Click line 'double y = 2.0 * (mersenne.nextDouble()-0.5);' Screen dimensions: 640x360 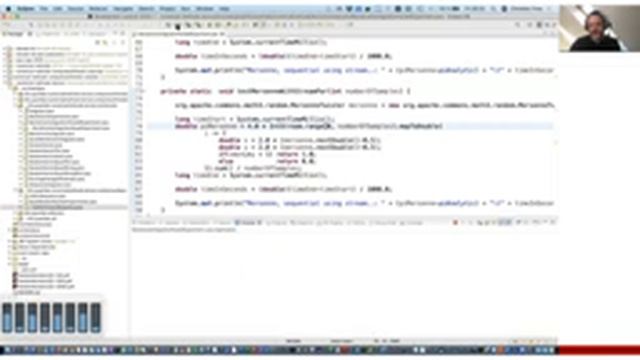click(300, 147)
